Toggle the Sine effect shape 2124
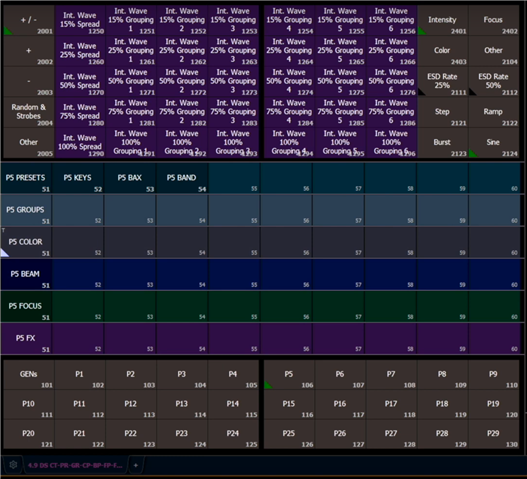527x479 pixels. [493, 143]
